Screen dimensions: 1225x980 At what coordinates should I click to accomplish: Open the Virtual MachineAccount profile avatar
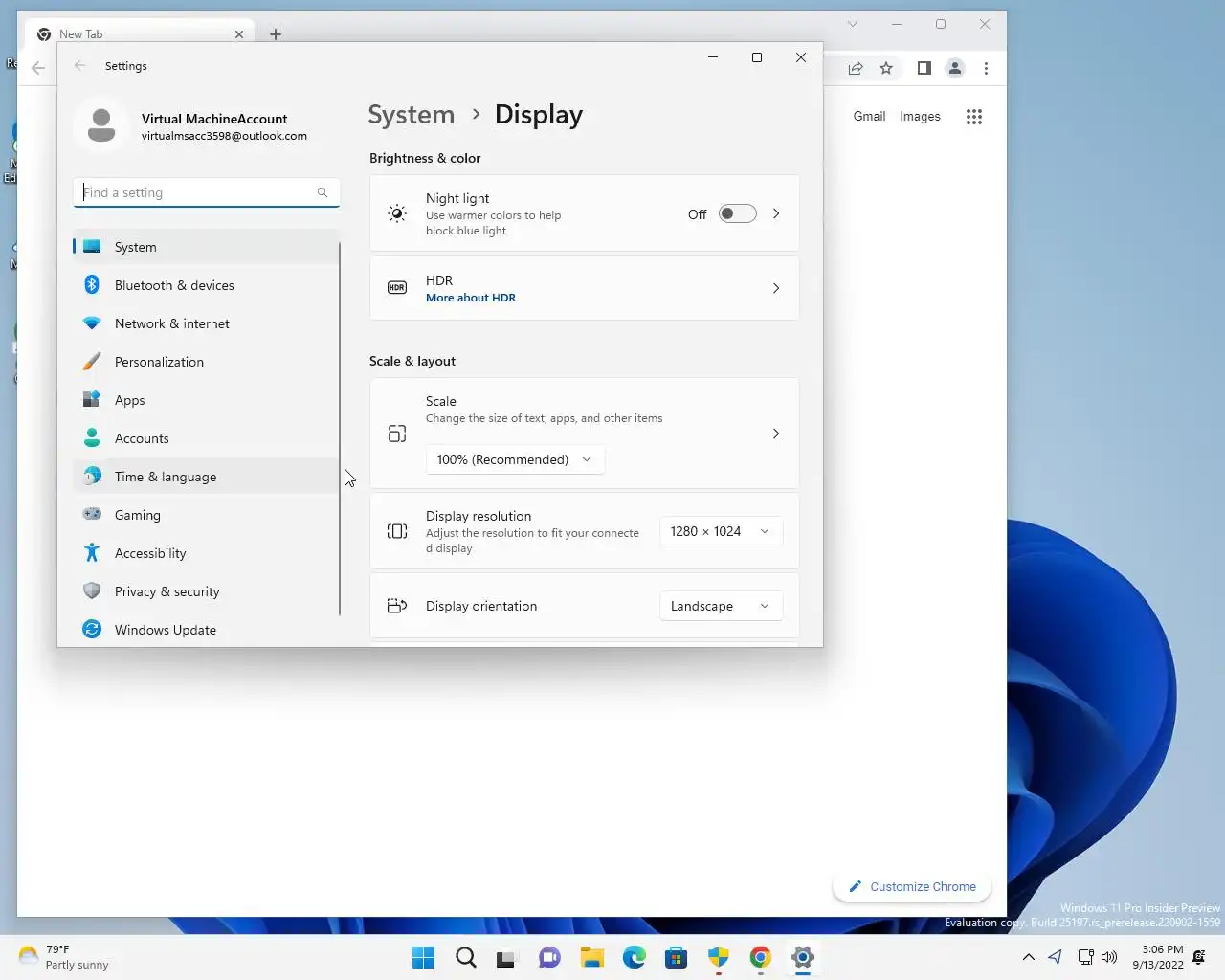click(101, 125)
